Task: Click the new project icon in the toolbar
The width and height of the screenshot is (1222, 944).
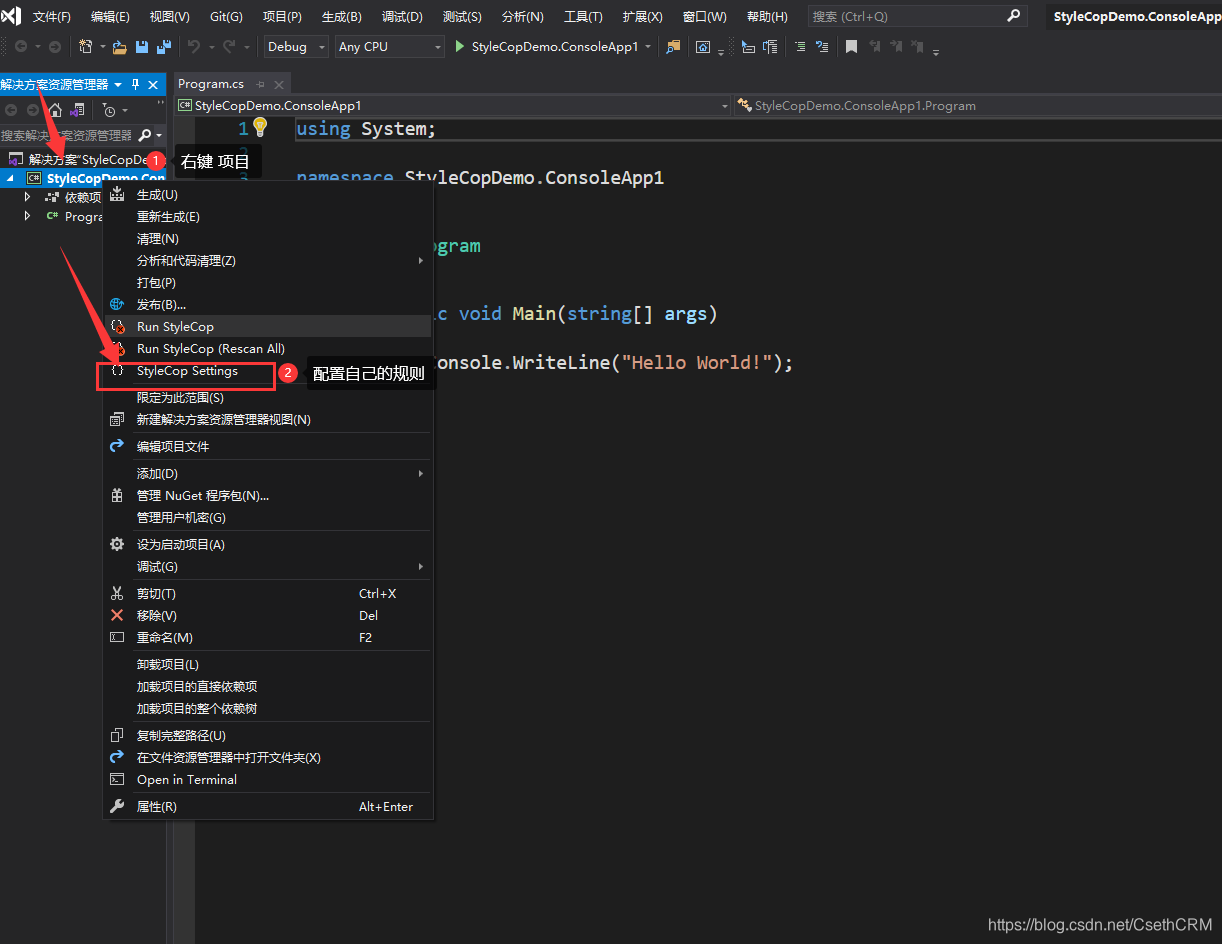Action: (85, 47)
